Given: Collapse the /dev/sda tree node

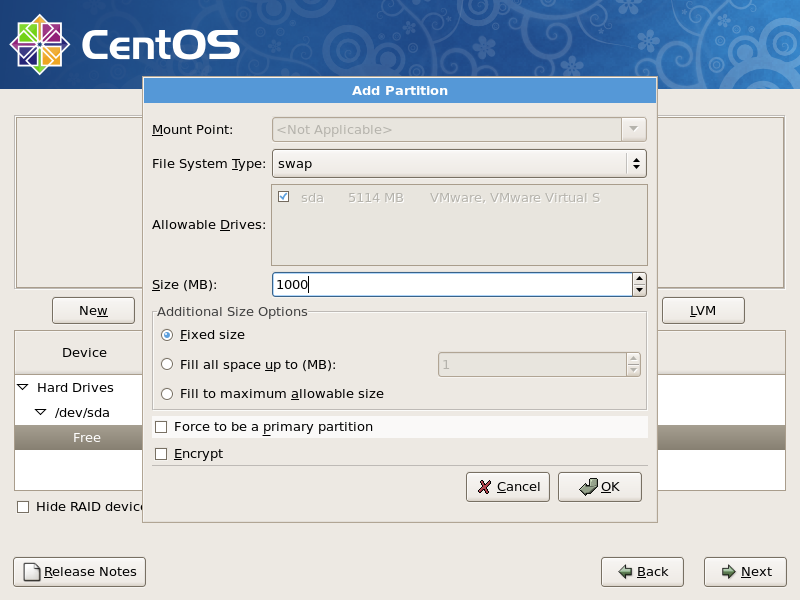Looking at the screenshot, I should point(40,412).
